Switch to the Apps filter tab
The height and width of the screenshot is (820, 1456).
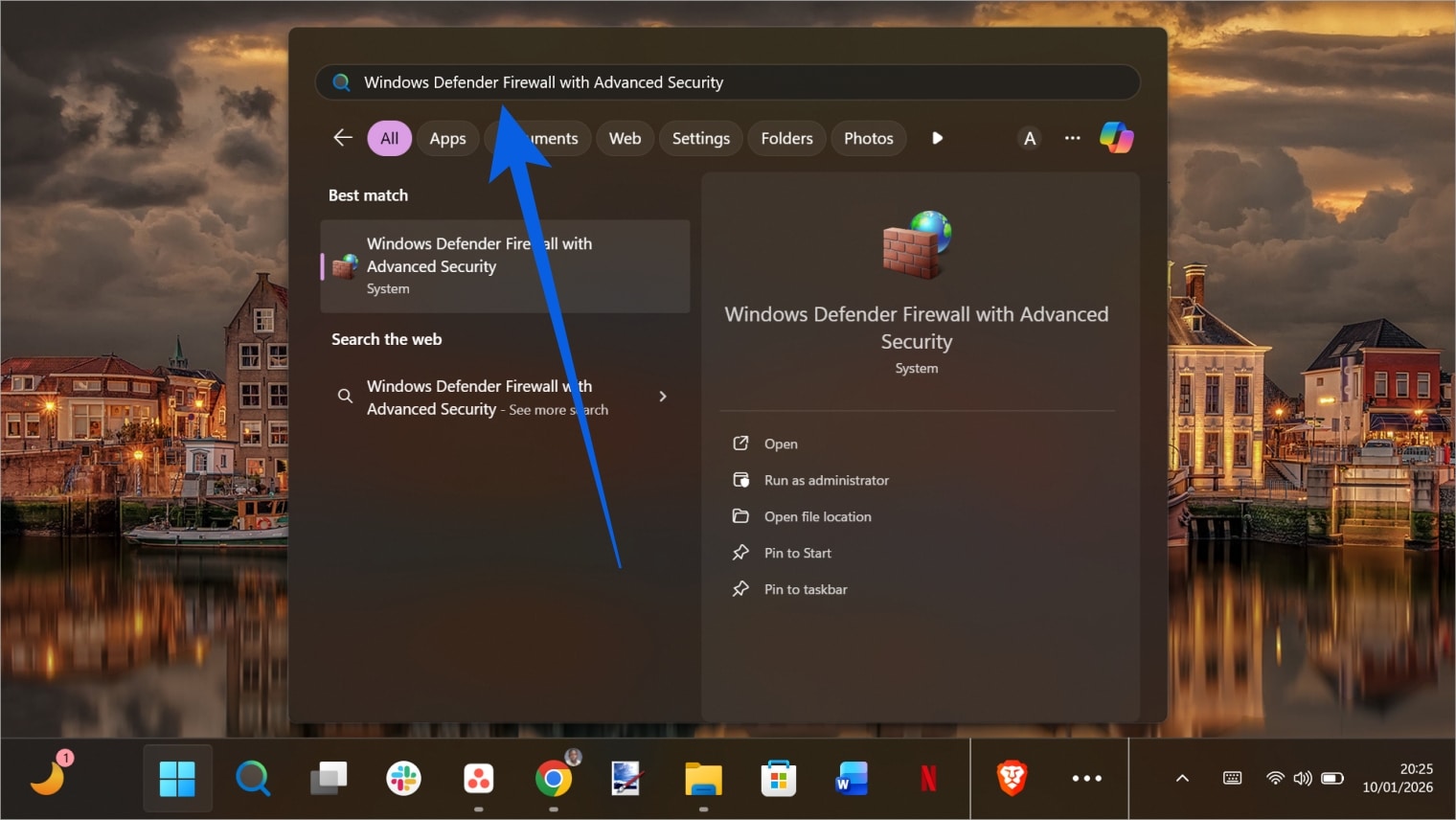(447, 138)
